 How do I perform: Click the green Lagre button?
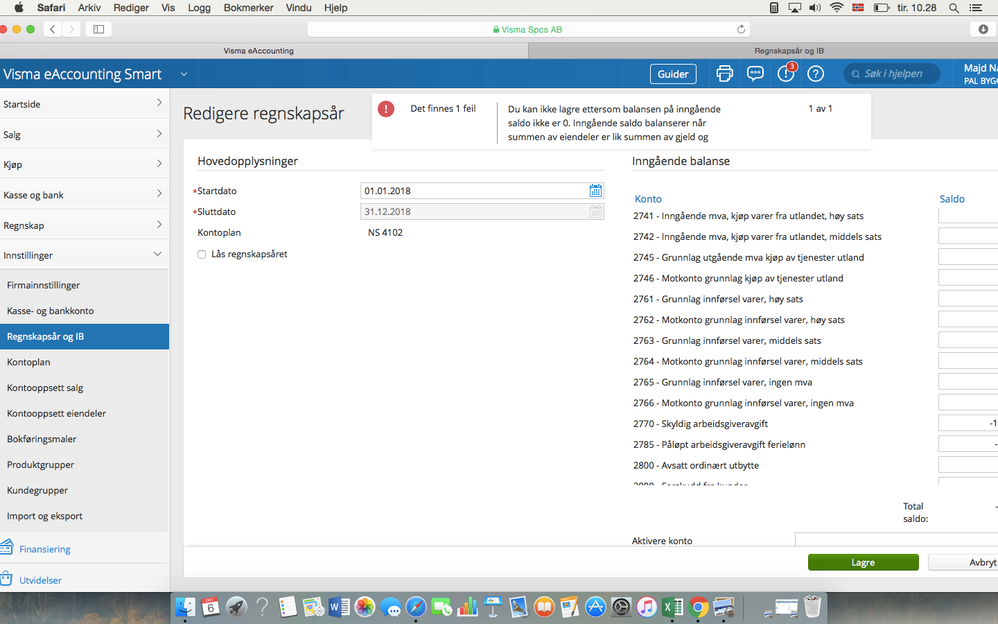(x=863, y=562)
